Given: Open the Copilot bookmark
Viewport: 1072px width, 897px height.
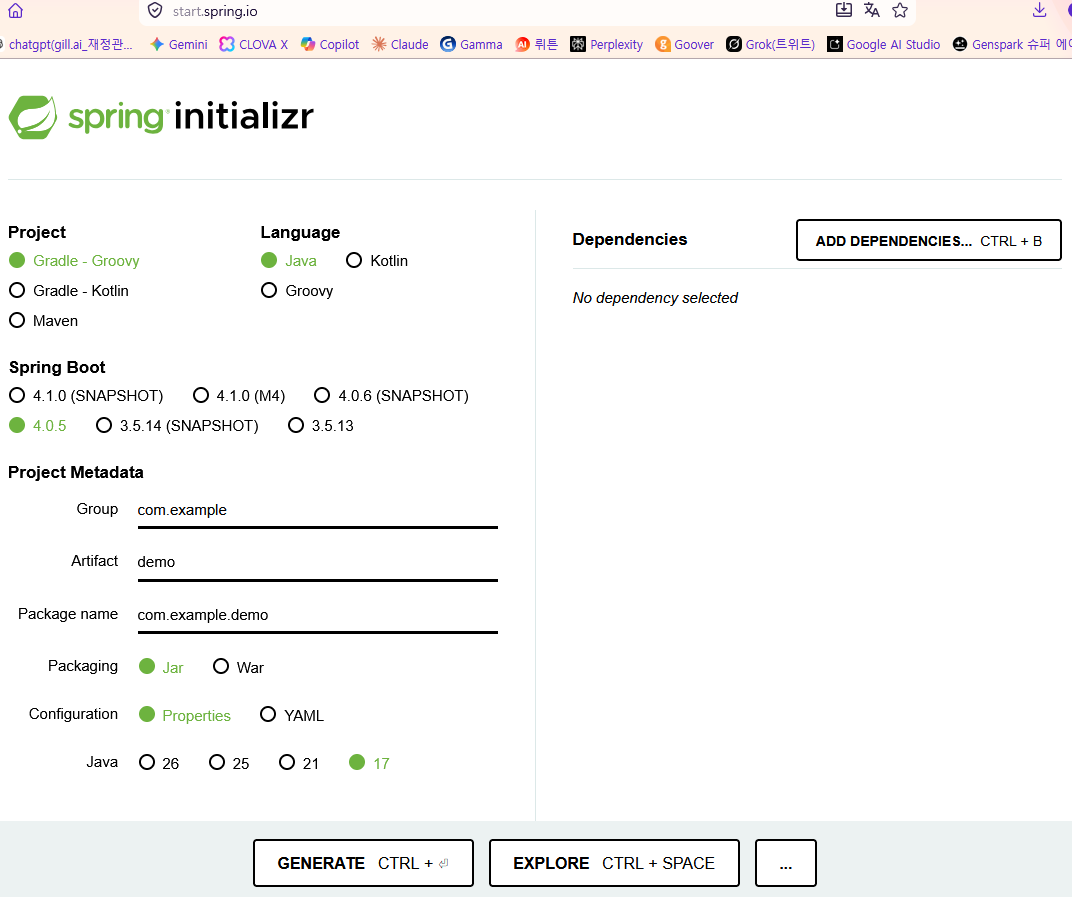Looking at the screenshot, I should pyautogui.click(x=330, y=44).
